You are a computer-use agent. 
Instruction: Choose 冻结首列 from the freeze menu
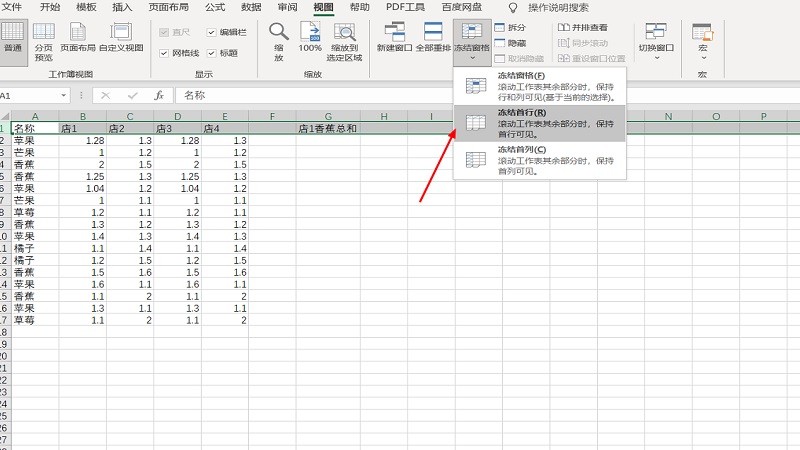(x=540, y=160)
